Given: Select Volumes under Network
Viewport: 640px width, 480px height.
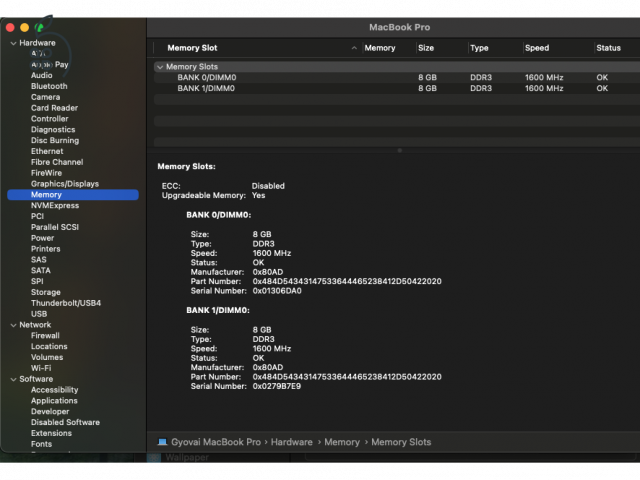Looking at the screenshot, I should 47,357.
